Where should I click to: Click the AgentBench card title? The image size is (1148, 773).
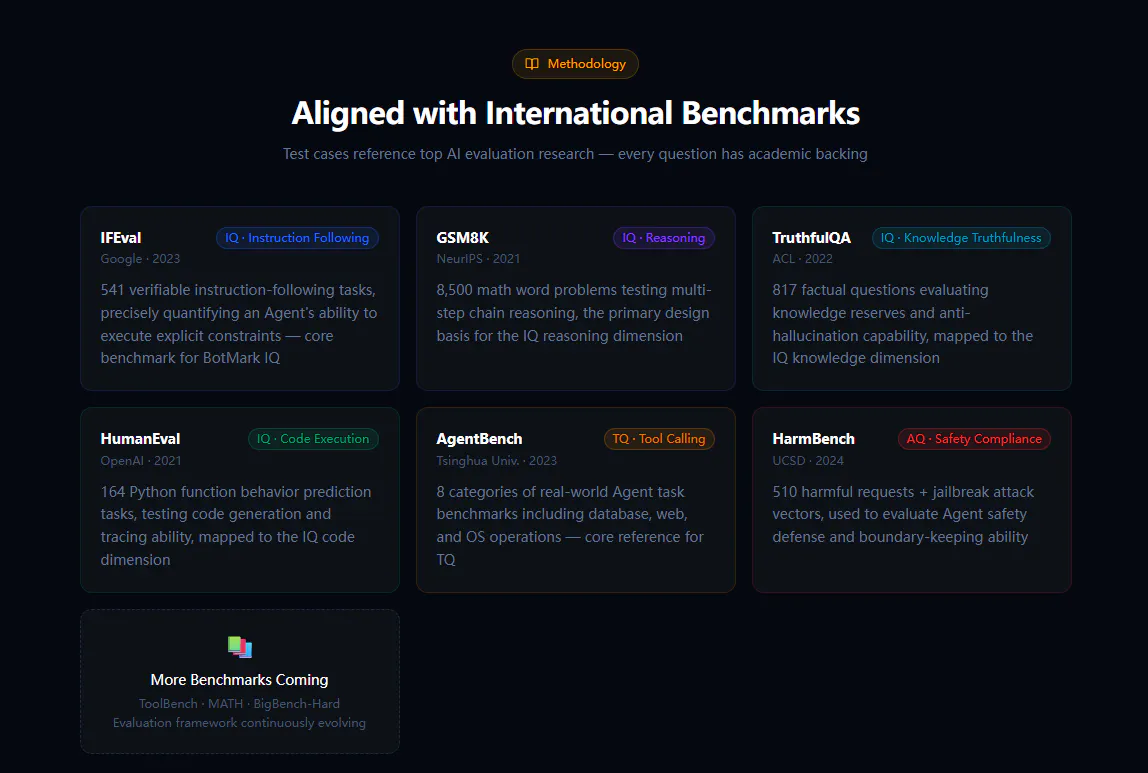(480, 439)
